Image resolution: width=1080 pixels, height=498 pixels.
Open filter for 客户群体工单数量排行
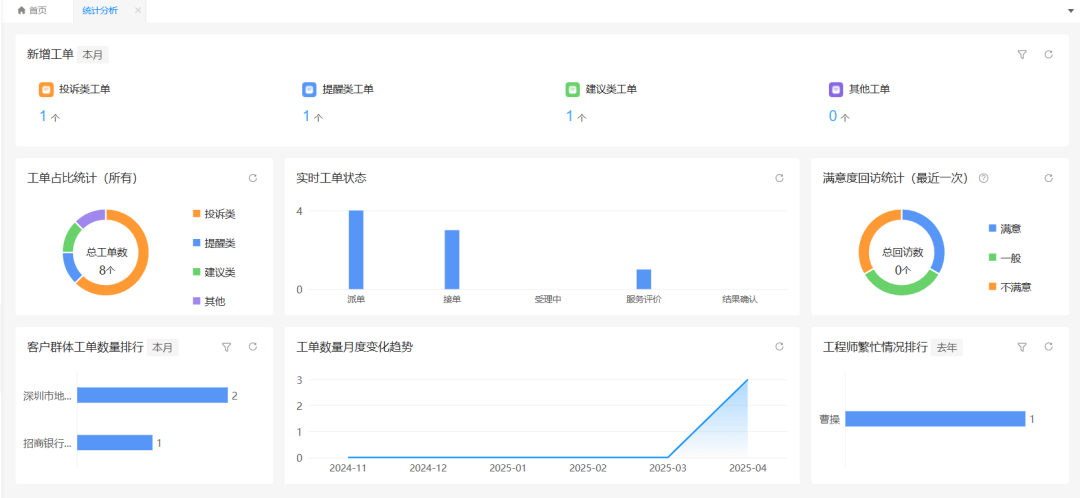226,347
